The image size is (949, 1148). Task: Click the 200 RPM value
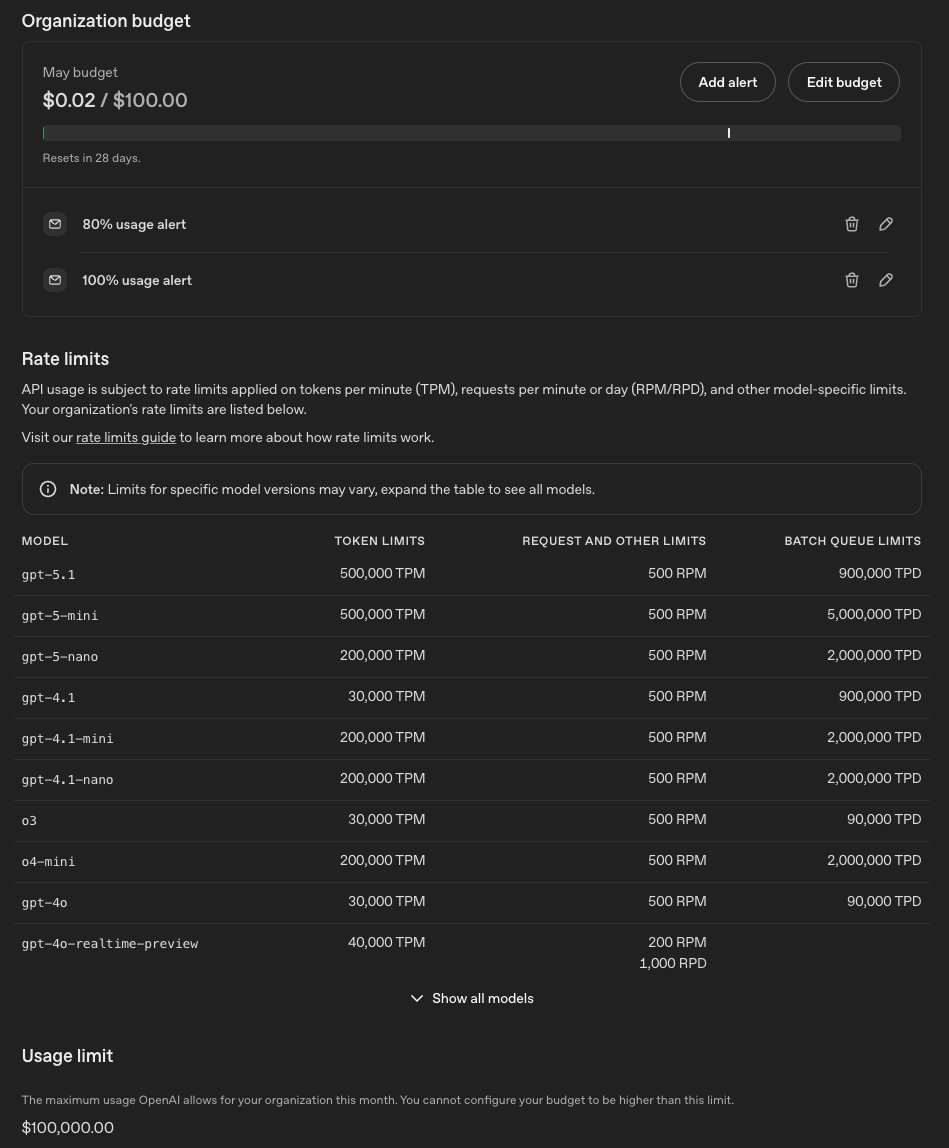tap(677, 942)
